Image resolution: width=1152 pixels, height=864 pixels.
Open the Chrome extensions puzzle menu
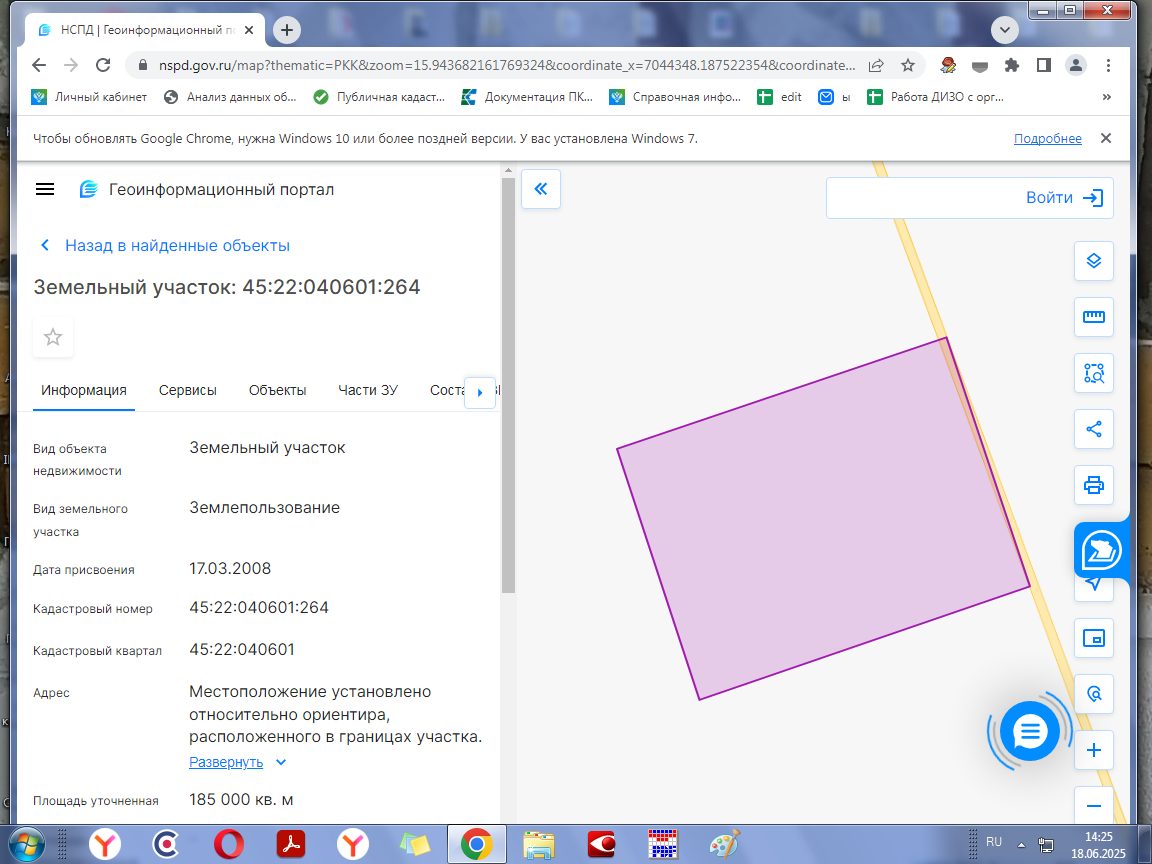[x=1012, y=65]
